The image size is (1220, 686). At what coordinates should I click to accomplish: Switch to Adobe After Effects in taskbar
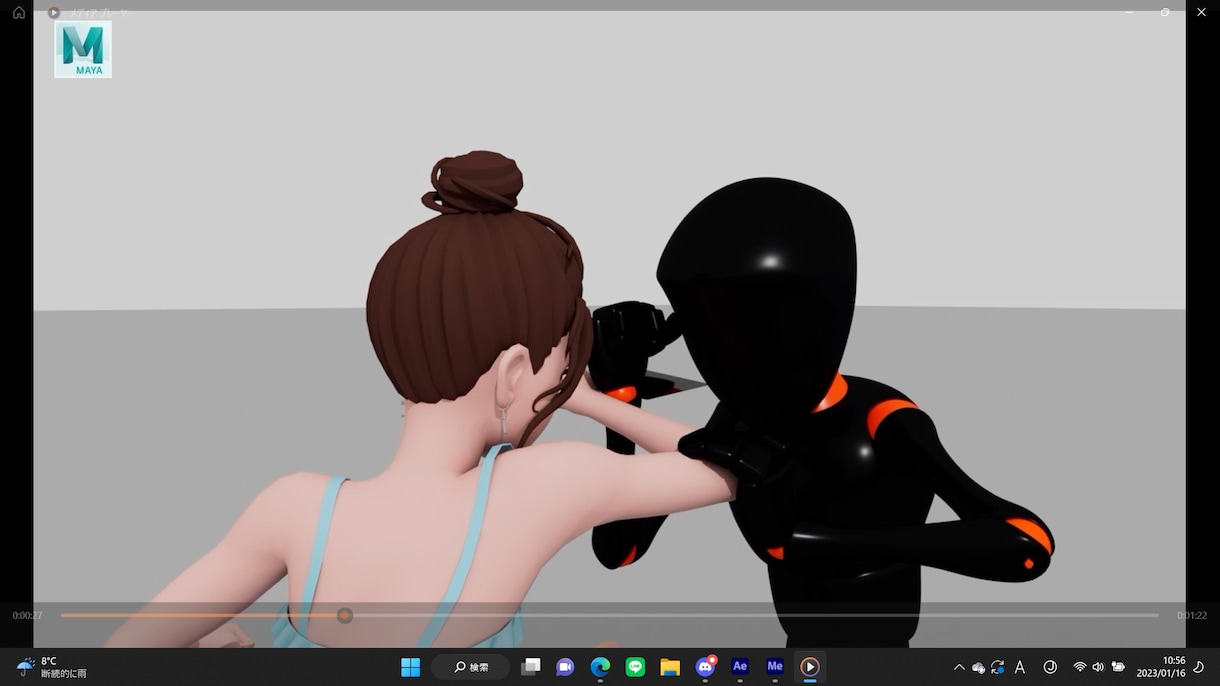(x=740, y=667)
